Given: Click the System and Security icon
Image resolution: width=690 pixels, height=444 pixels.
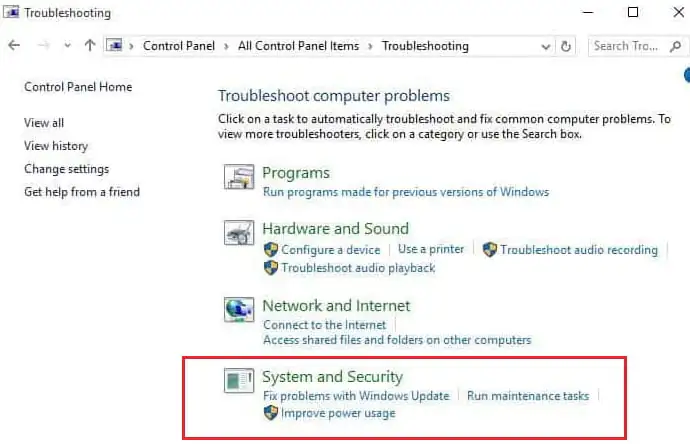Looking at the screenshot, I should tap(238, 381).
